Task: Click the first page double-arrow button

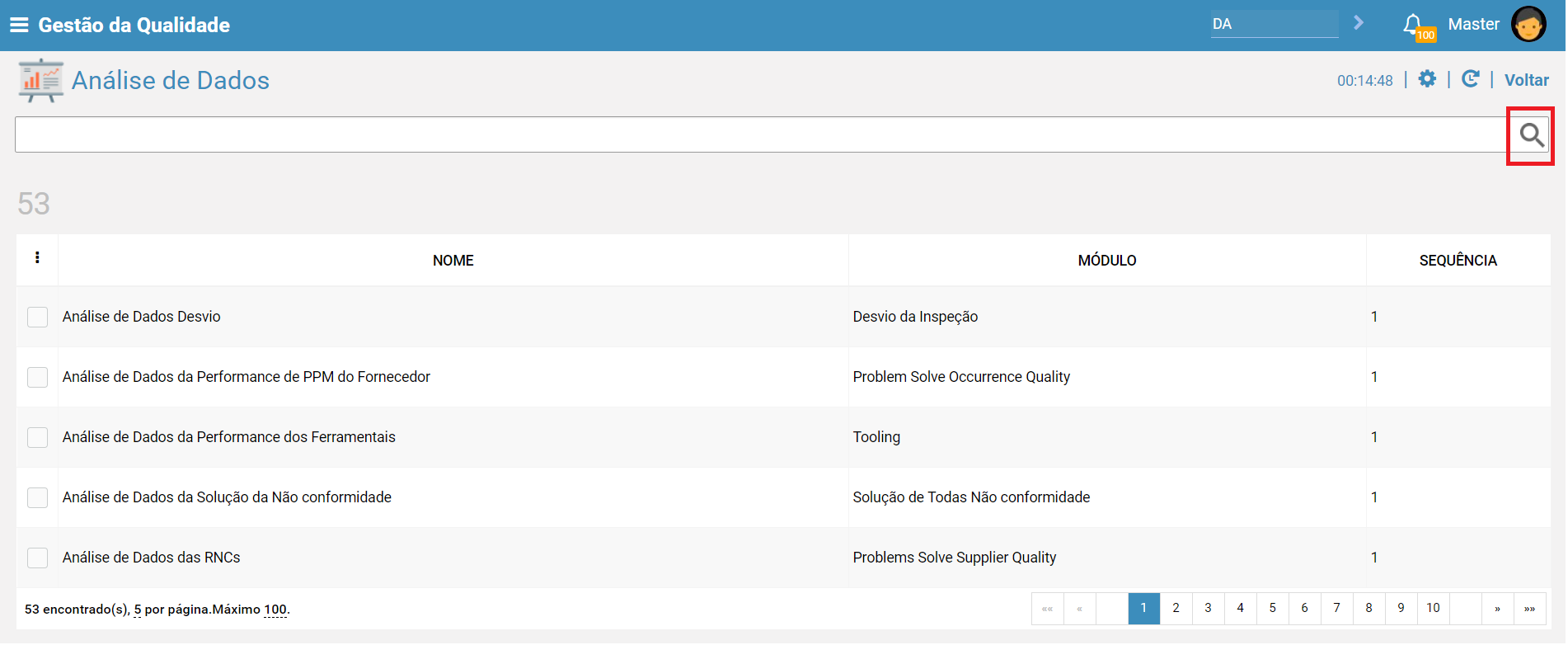Action: (x=1047, y=609)
